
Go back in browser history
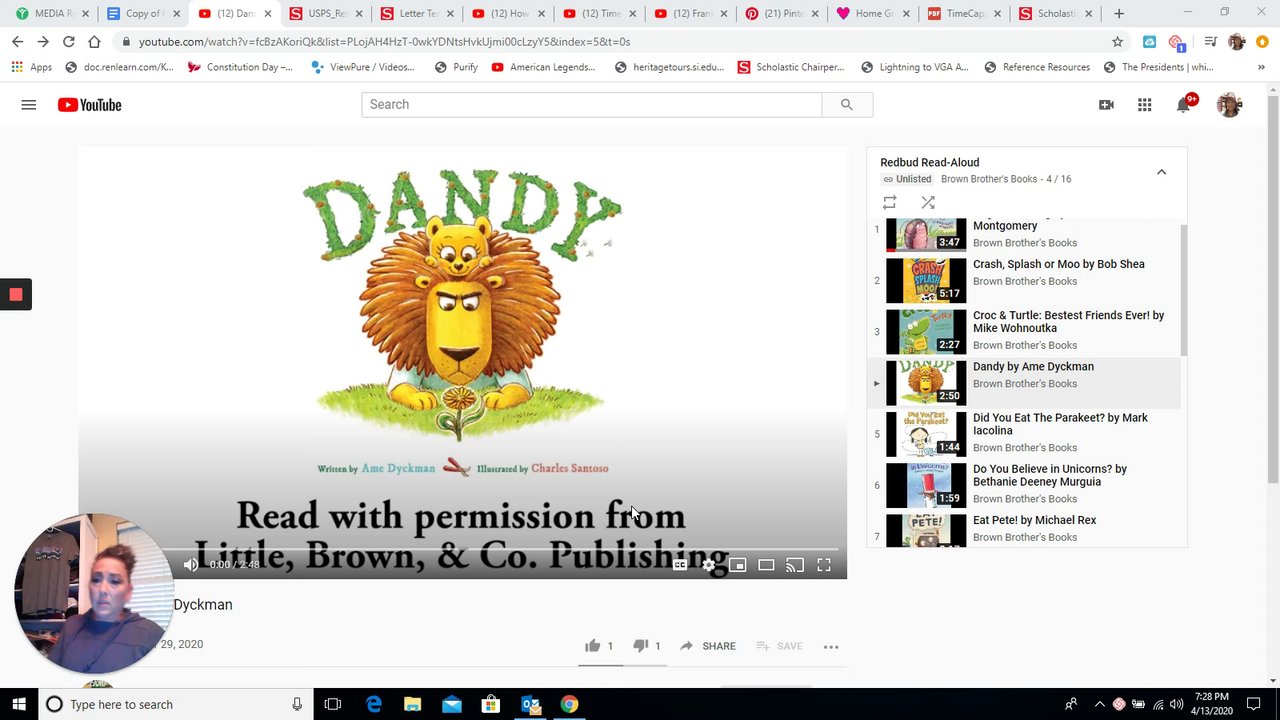[17, 42]
